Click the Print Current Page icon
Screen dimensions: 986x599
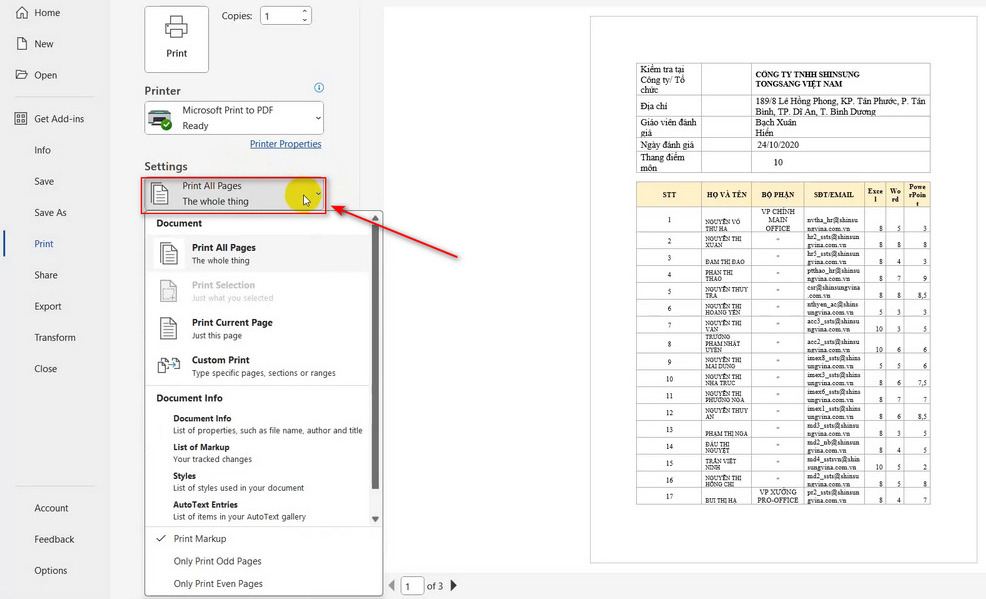pyautogui.click(x=169, y=326)
